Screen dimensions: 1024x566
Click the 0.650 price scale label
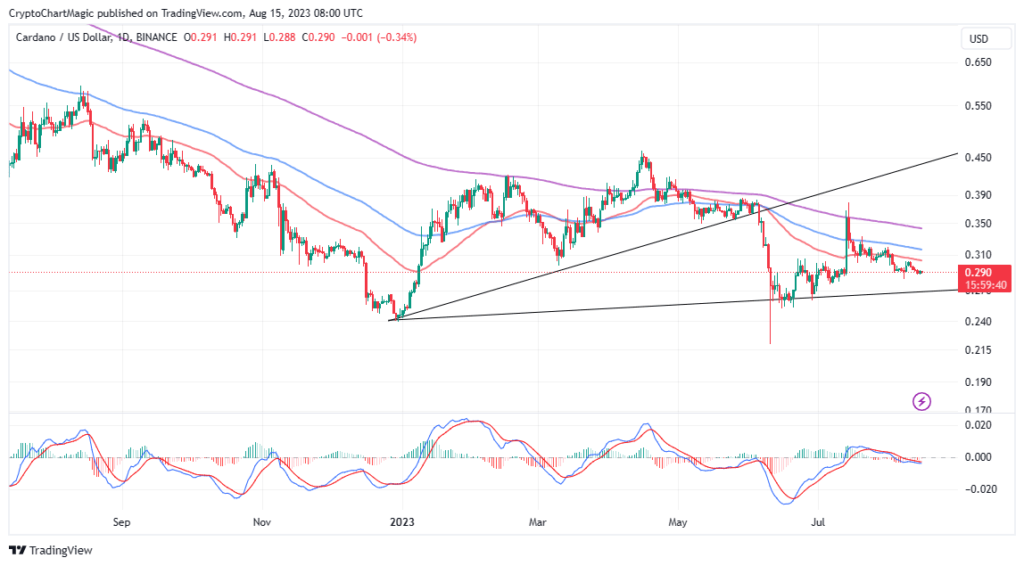976,62
